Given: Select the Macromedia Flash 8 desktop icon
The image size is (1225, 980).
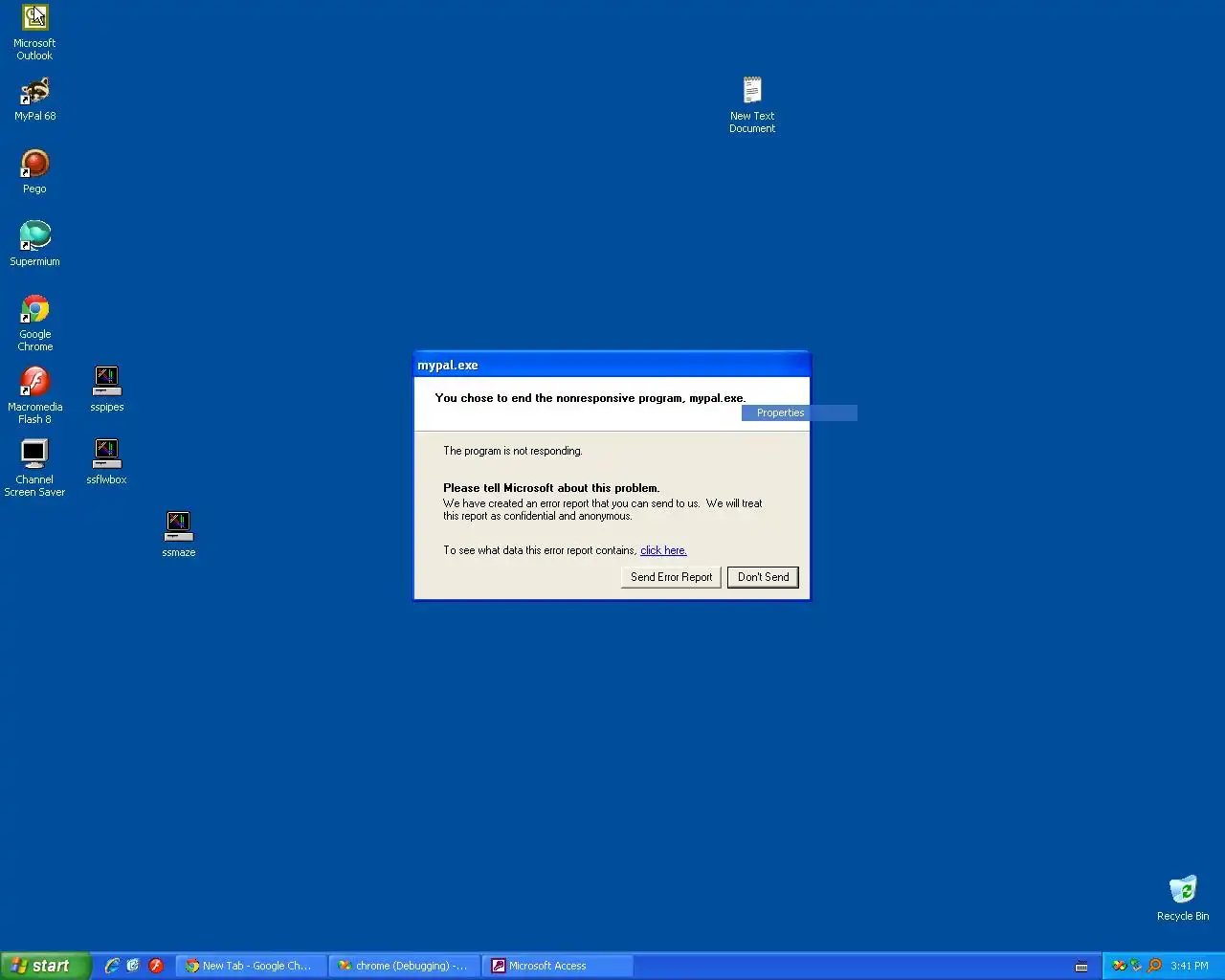Looking at the screenshot, I should [x=34, y=395].
